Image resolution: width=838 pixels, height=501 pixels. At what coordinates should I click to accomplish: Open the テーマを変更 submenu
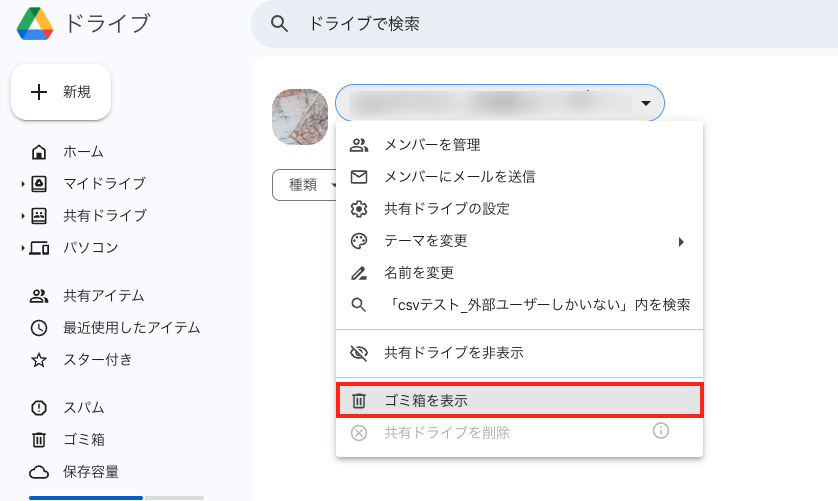pyautogui.click(x=519, y=241)
